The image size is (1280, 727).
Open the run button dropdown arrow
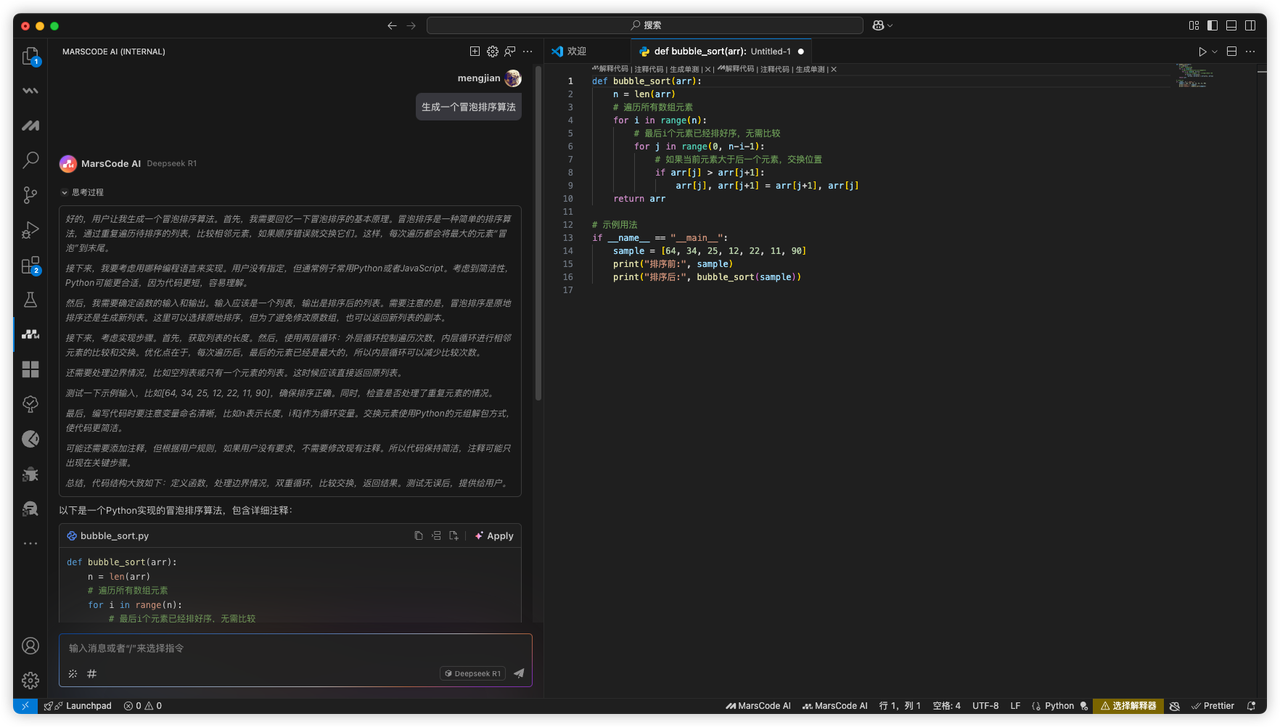[x=1215, y=51]
